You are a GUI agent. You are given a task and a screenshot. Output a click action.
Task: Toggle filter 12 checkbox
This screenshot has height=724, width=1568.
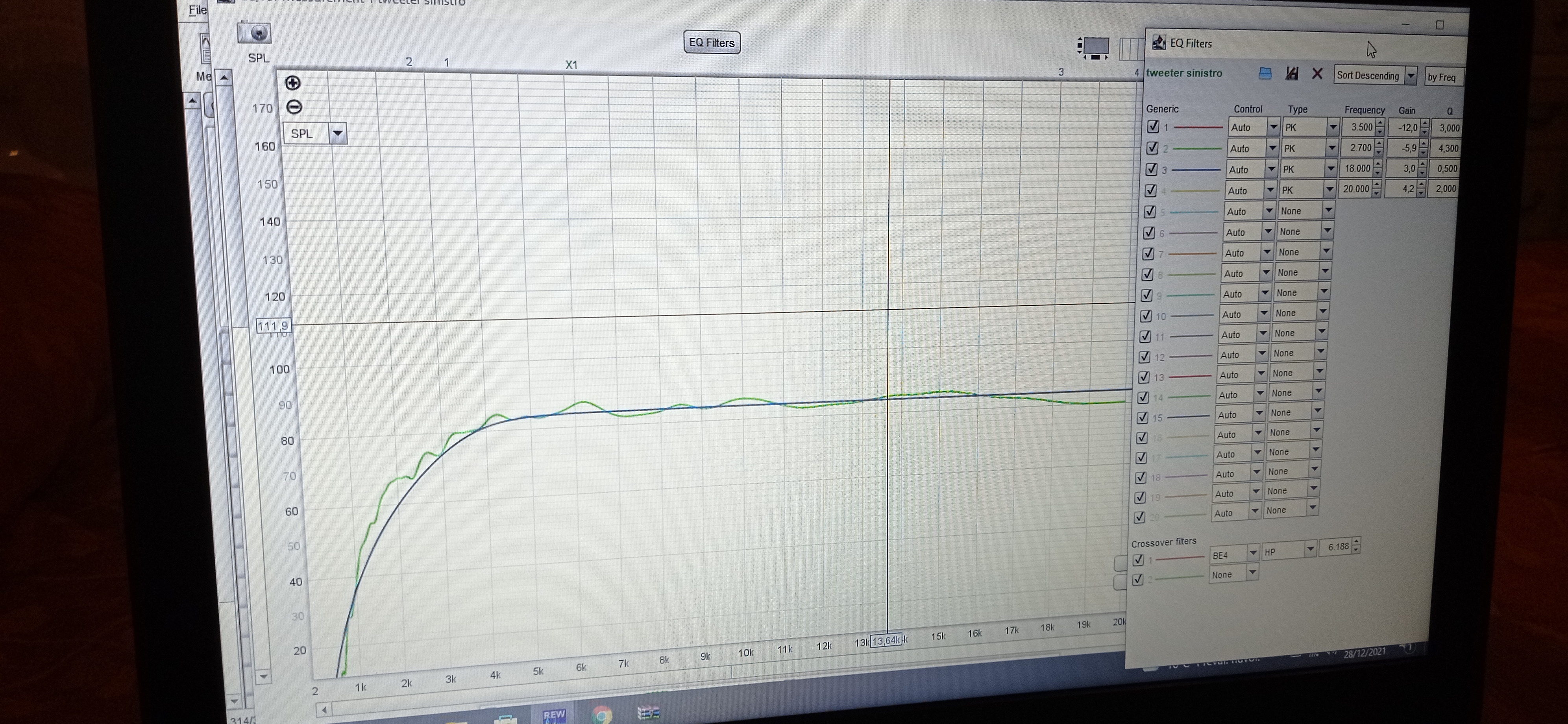[x=1145, y=356]
